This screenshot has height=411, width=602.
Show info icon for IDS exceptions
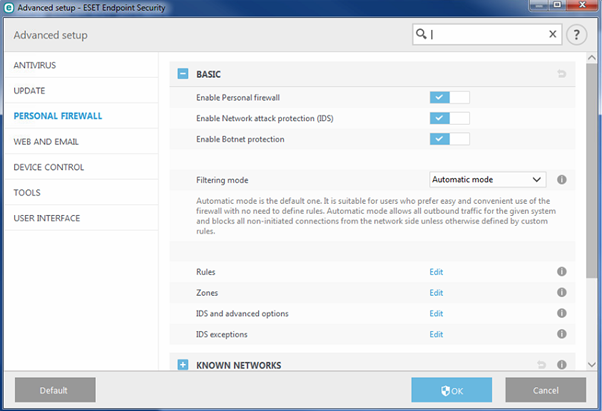(562, 334)
